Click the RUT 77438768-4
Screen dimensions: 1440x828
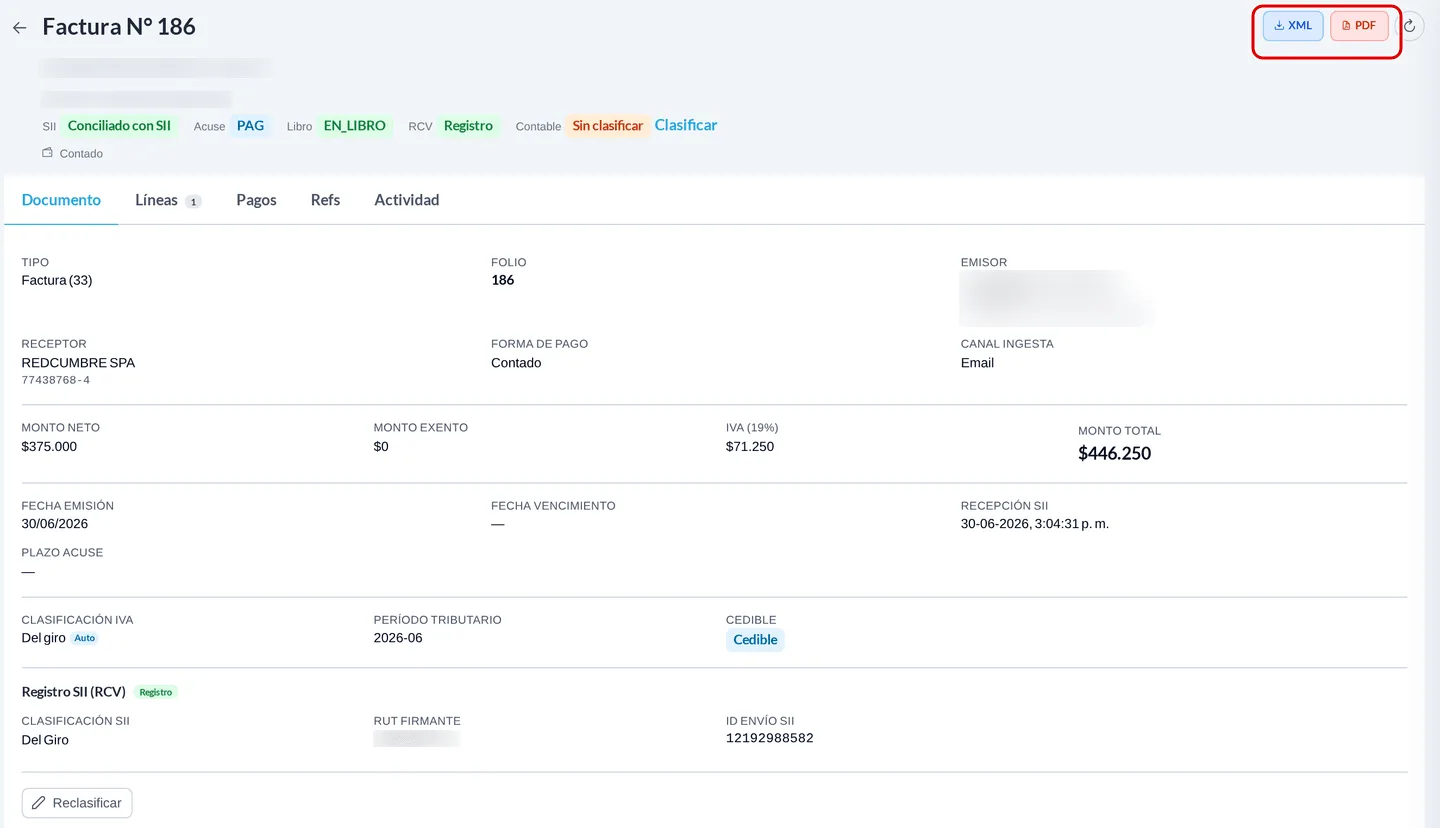point(56,381)
